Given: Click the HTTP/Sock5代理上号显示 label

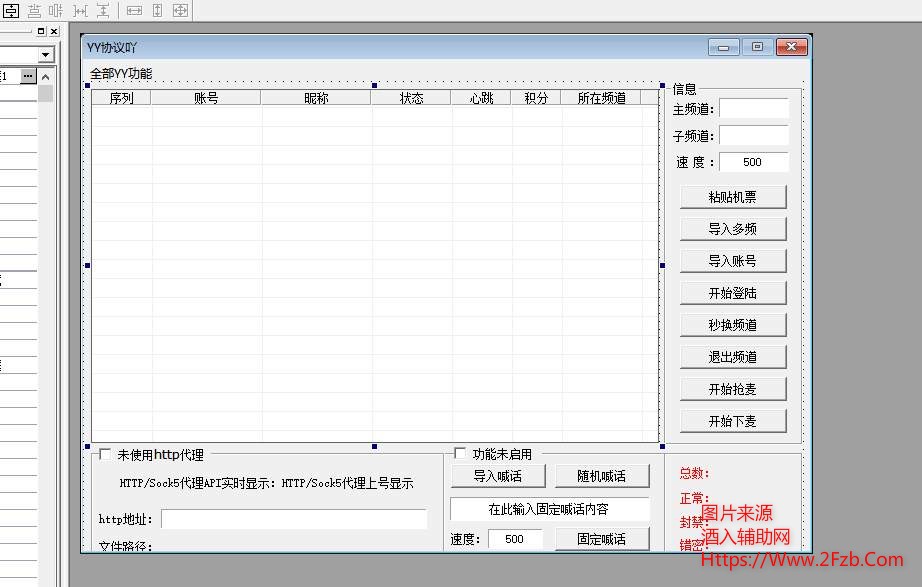Looking at the screenshot, I should pyautogui.click(x=348, y=483).
